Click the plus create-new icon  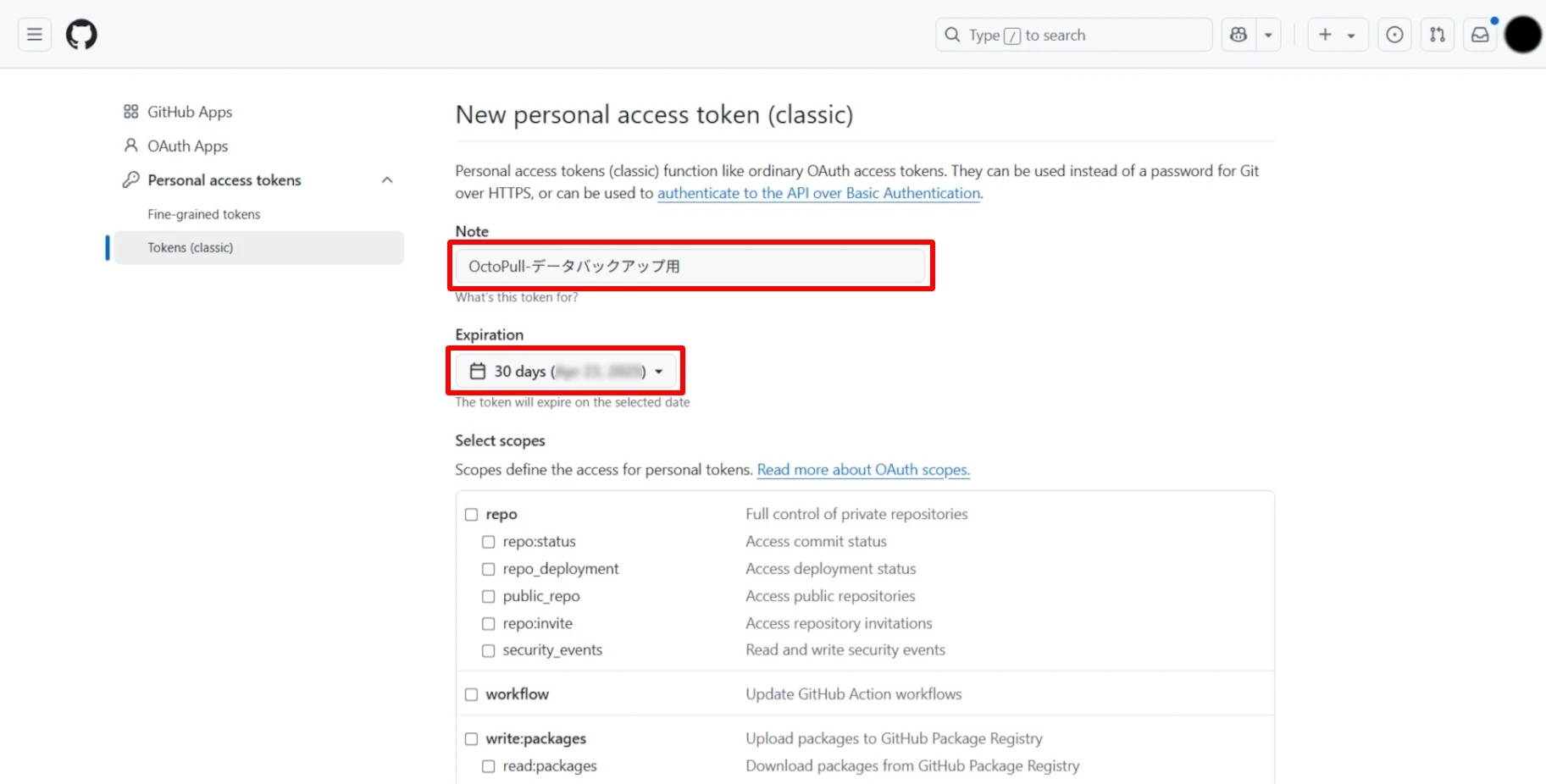pos(1326,35)
